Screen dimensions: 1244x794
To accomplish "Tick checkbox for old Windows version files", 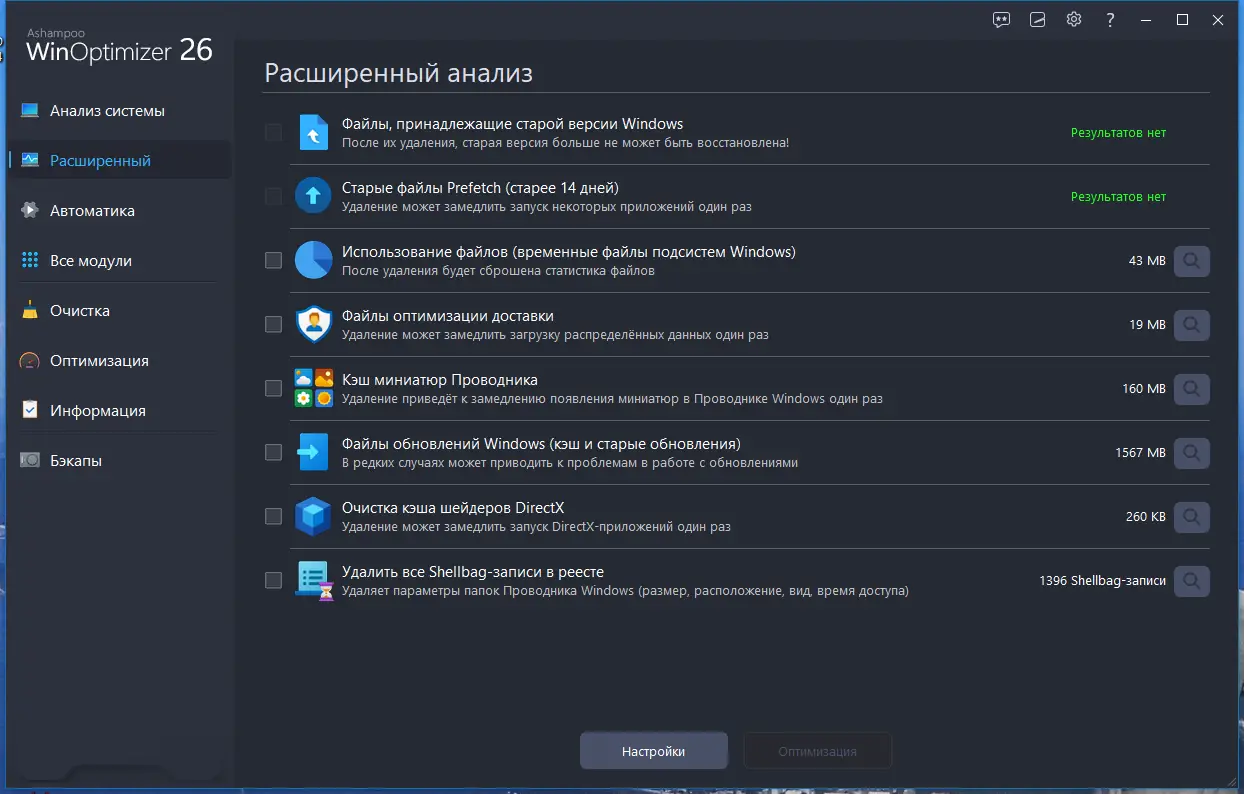I will click(x=273, y=132).
